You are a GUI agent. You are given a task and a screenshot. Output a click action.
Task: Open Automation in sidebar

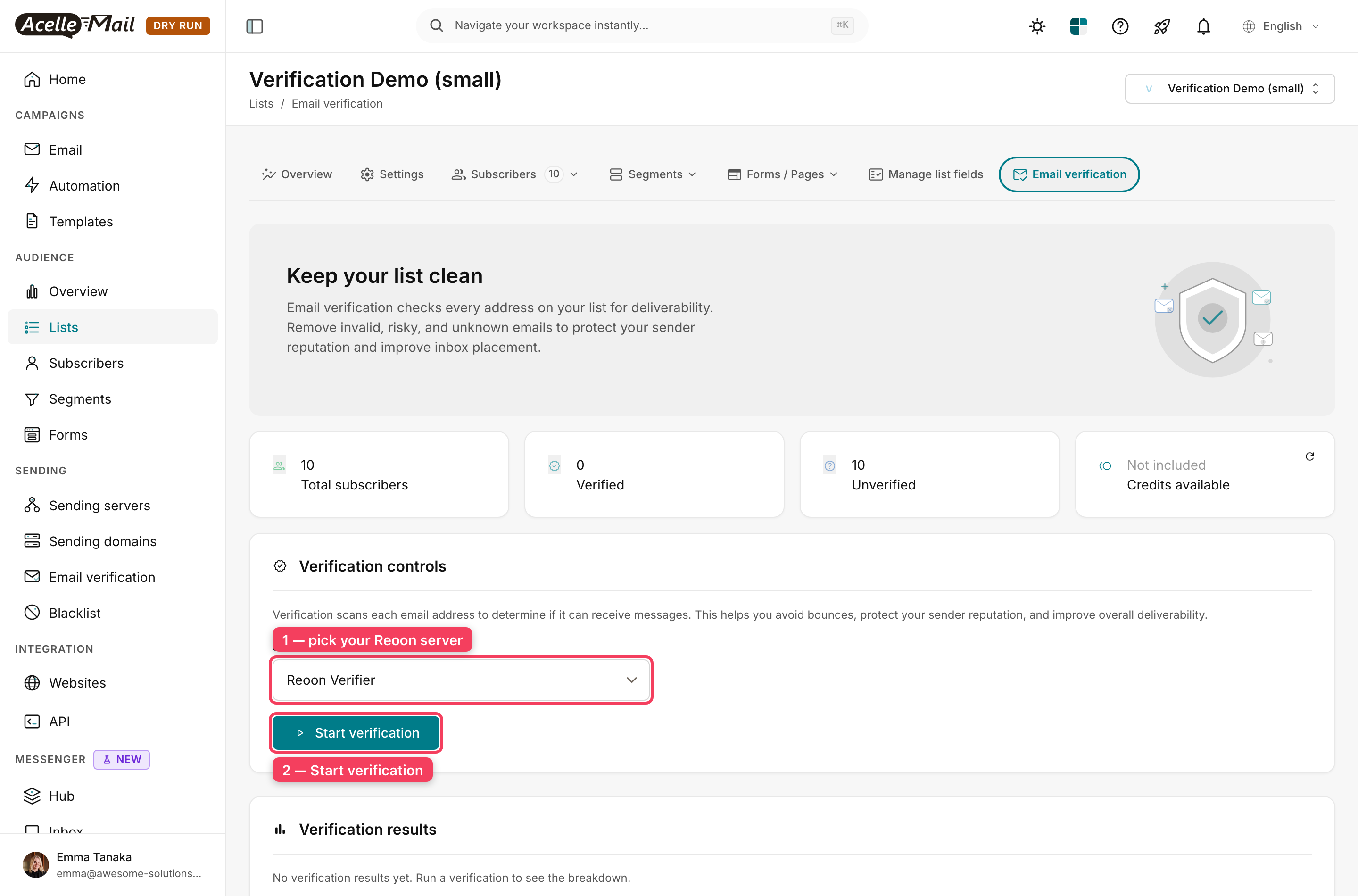113,186
